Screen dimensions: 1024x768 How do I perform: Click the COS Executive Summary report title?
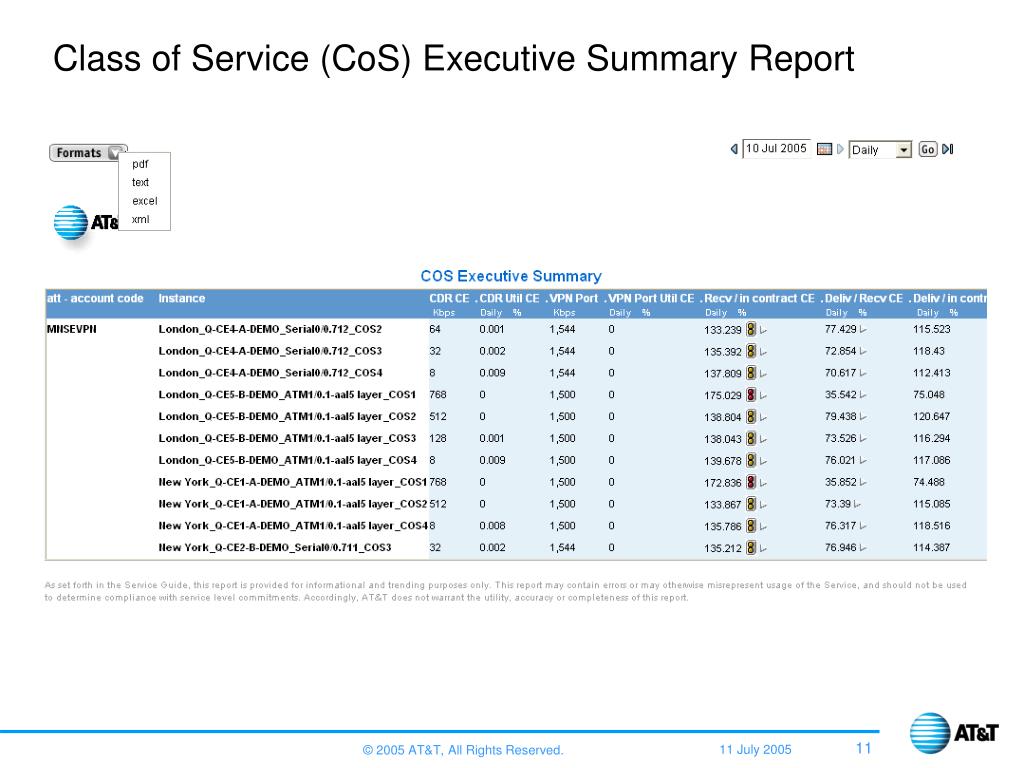pyautogui.click(x=511, y=276)
